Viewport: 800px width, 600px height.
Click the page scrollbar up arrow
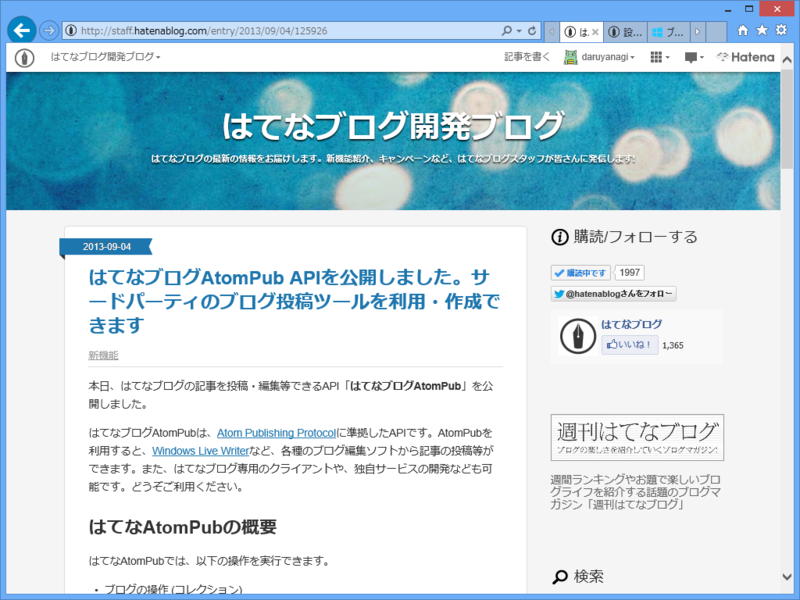pyautogui.click(x=787, y=60)
